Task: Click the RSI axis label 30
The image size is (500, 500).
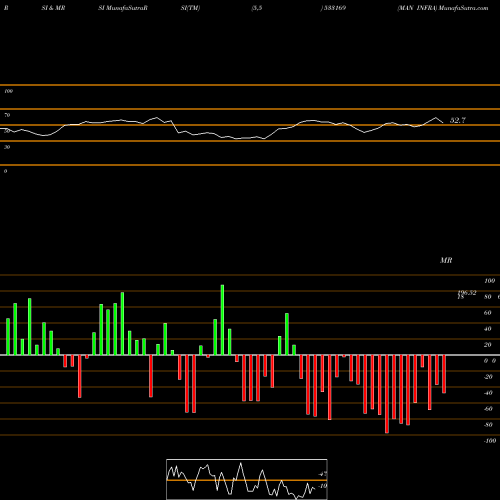Action: (7, 147)
